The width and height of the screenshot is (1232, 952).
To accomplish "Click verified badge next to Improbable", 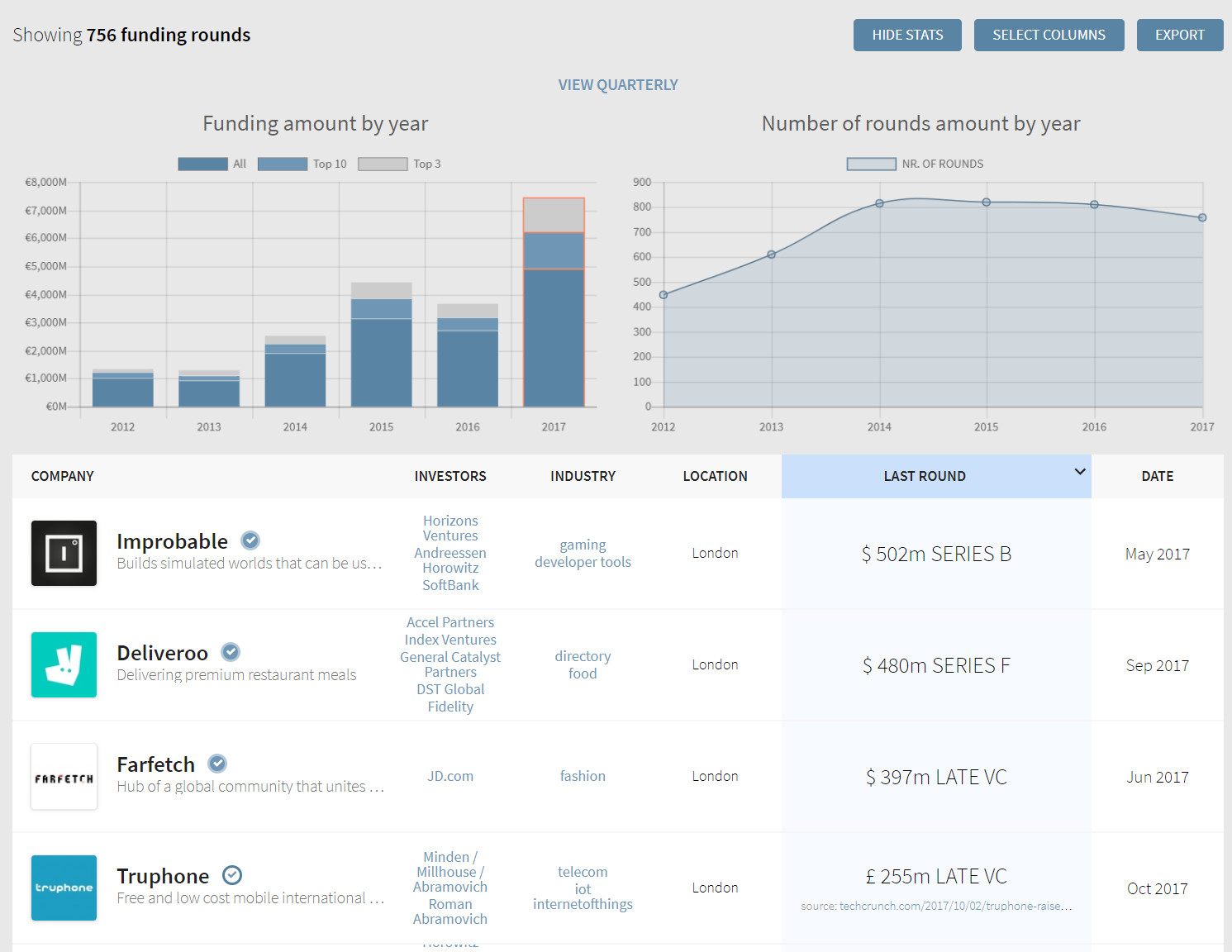I will 250,540.
